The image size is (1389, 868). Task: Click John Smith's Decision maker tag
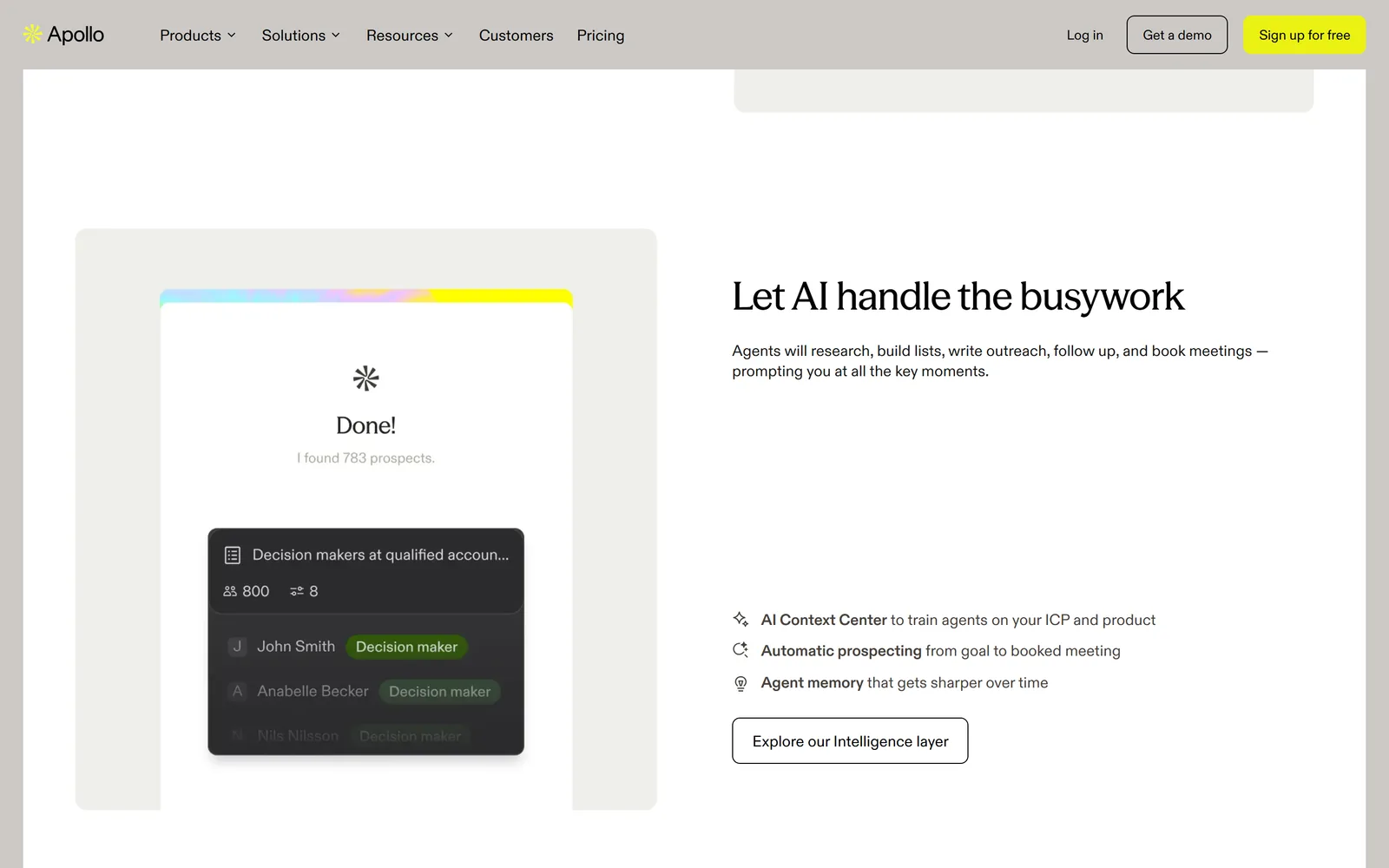tap(406, 647)
